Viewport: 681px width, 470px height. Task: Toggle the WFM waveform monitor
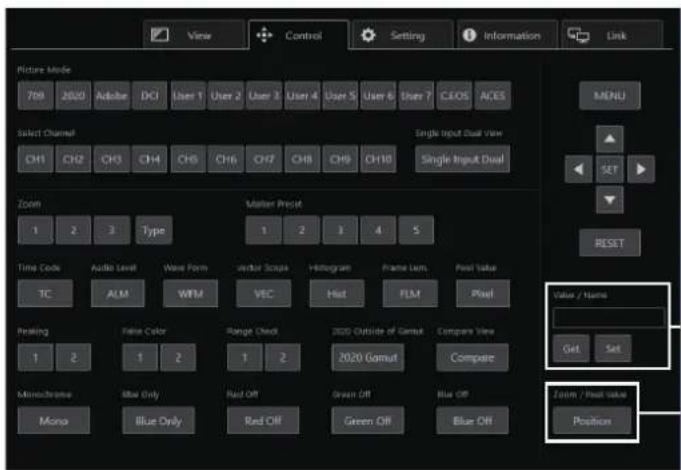pyautogui.click(x=191, y=294)
